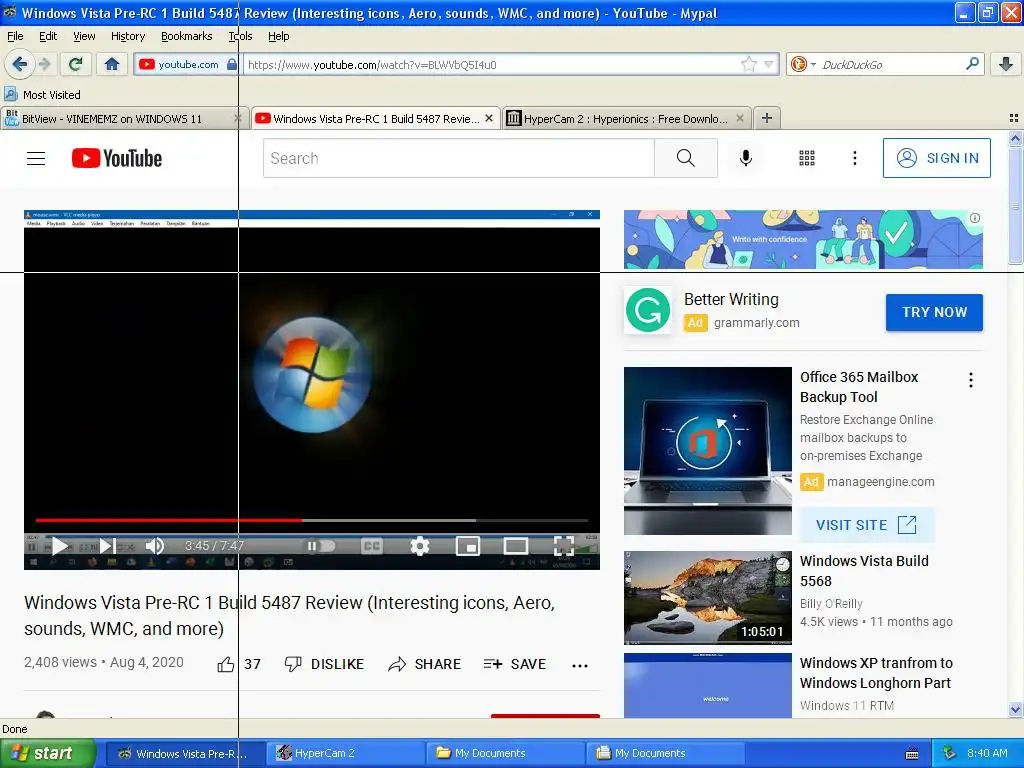Click the Grammarly logo icon

pos(648,310)
